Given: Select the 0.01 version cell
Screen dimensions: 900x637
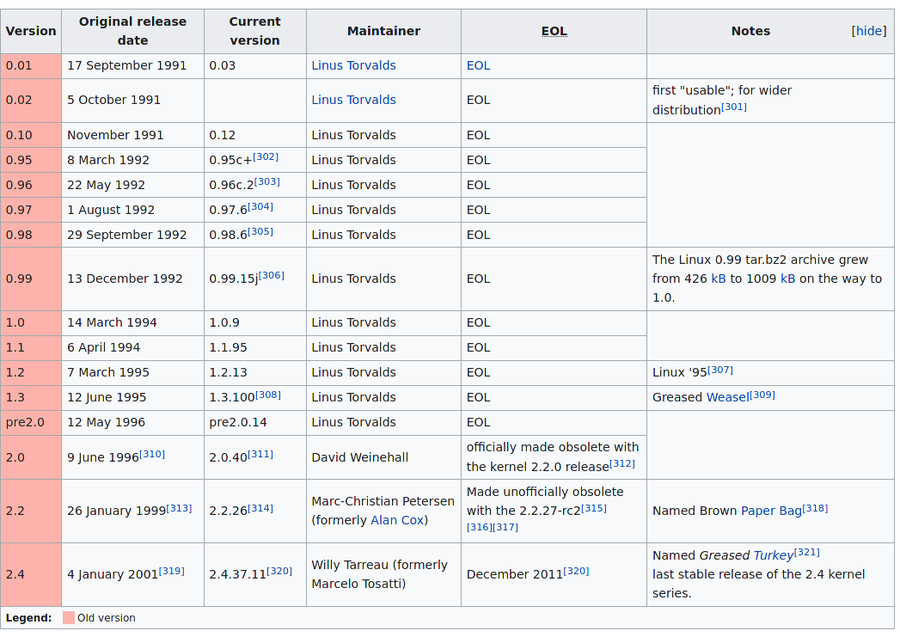Looking at the screenshot, I should pyautogui.click(x=31, y=66).
